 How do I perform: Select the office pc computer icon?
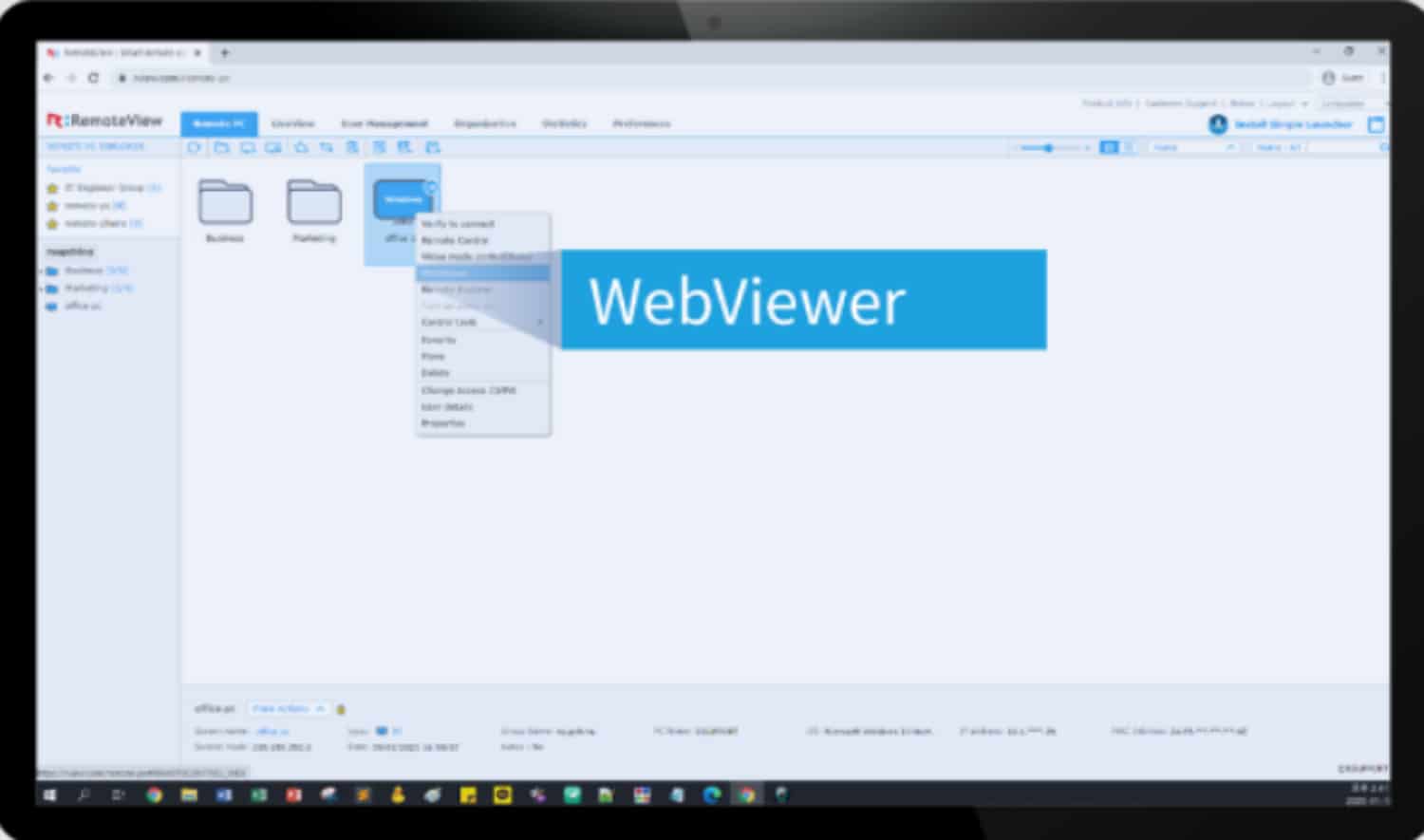(402, 200)
